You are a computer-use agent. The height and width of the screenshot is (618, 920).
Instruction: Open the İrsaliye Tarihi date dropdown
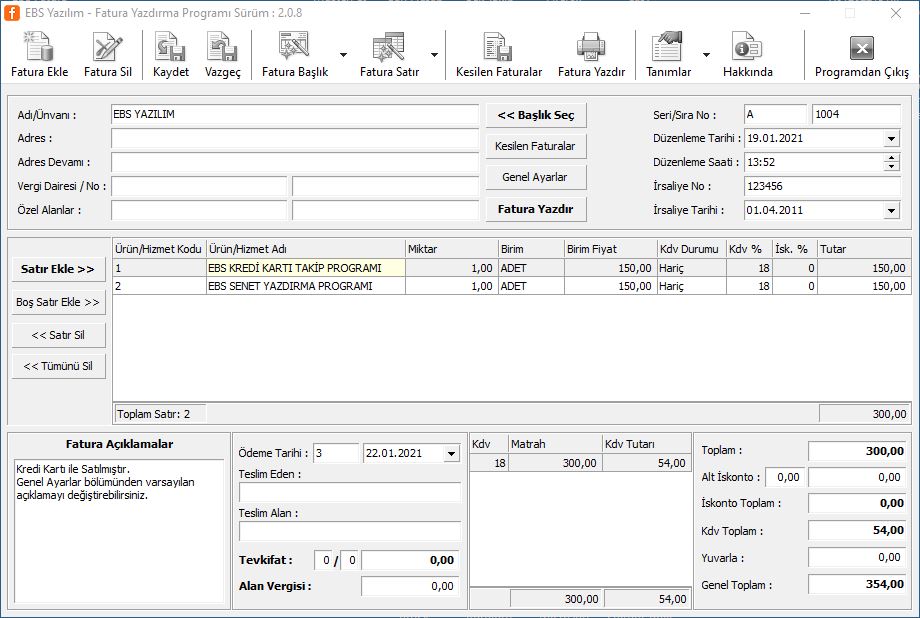coord(891,210)
